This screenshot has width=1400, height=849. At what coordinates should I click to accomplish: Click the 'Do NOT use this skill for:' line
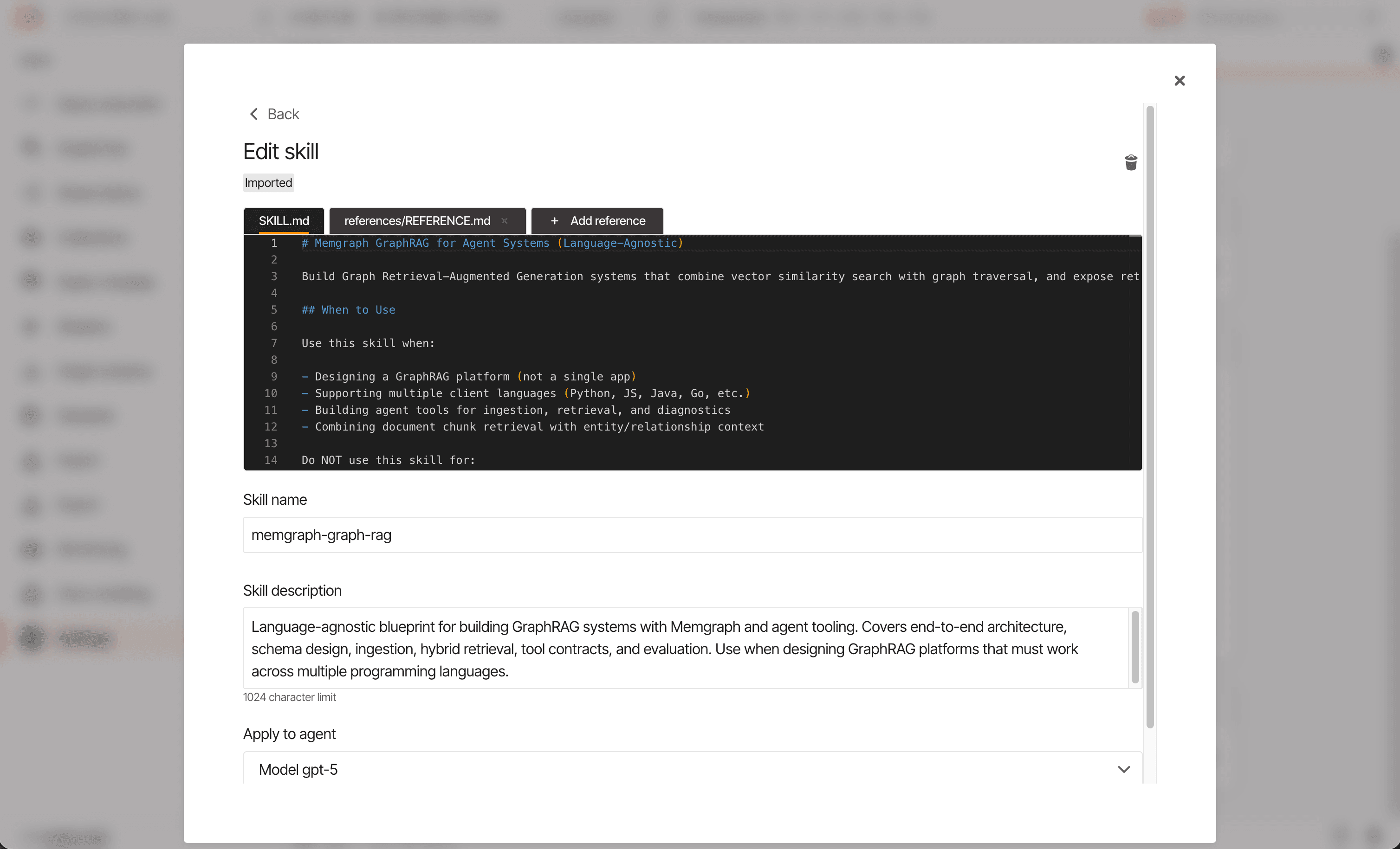(x=388, y=460)
